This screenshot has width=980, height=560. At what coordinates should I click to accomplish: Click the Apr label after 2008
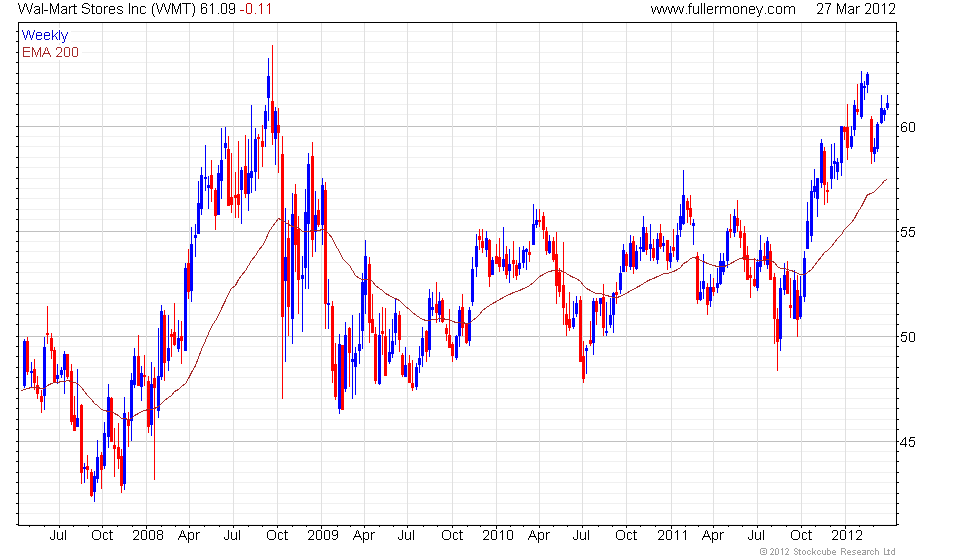(189, 536)
